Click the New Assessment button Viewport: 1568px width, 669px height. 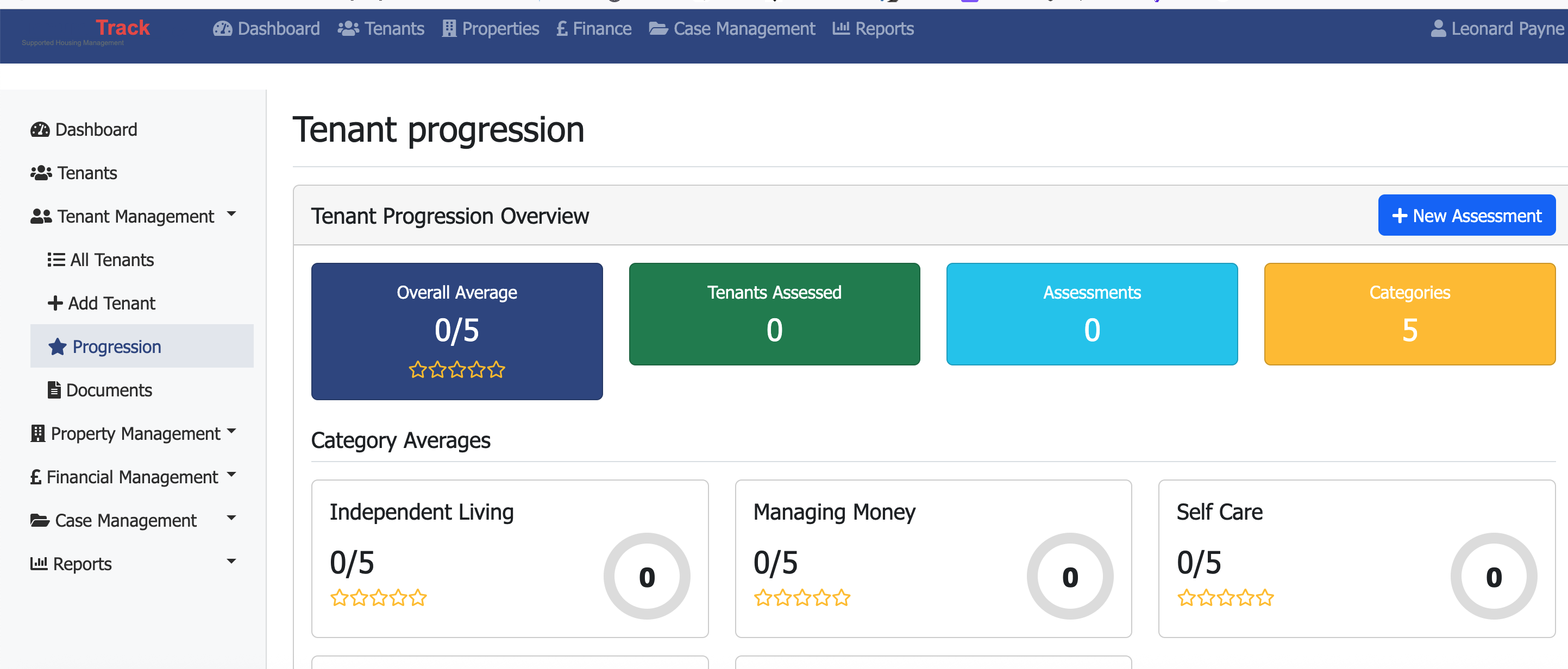(1466, 214)
